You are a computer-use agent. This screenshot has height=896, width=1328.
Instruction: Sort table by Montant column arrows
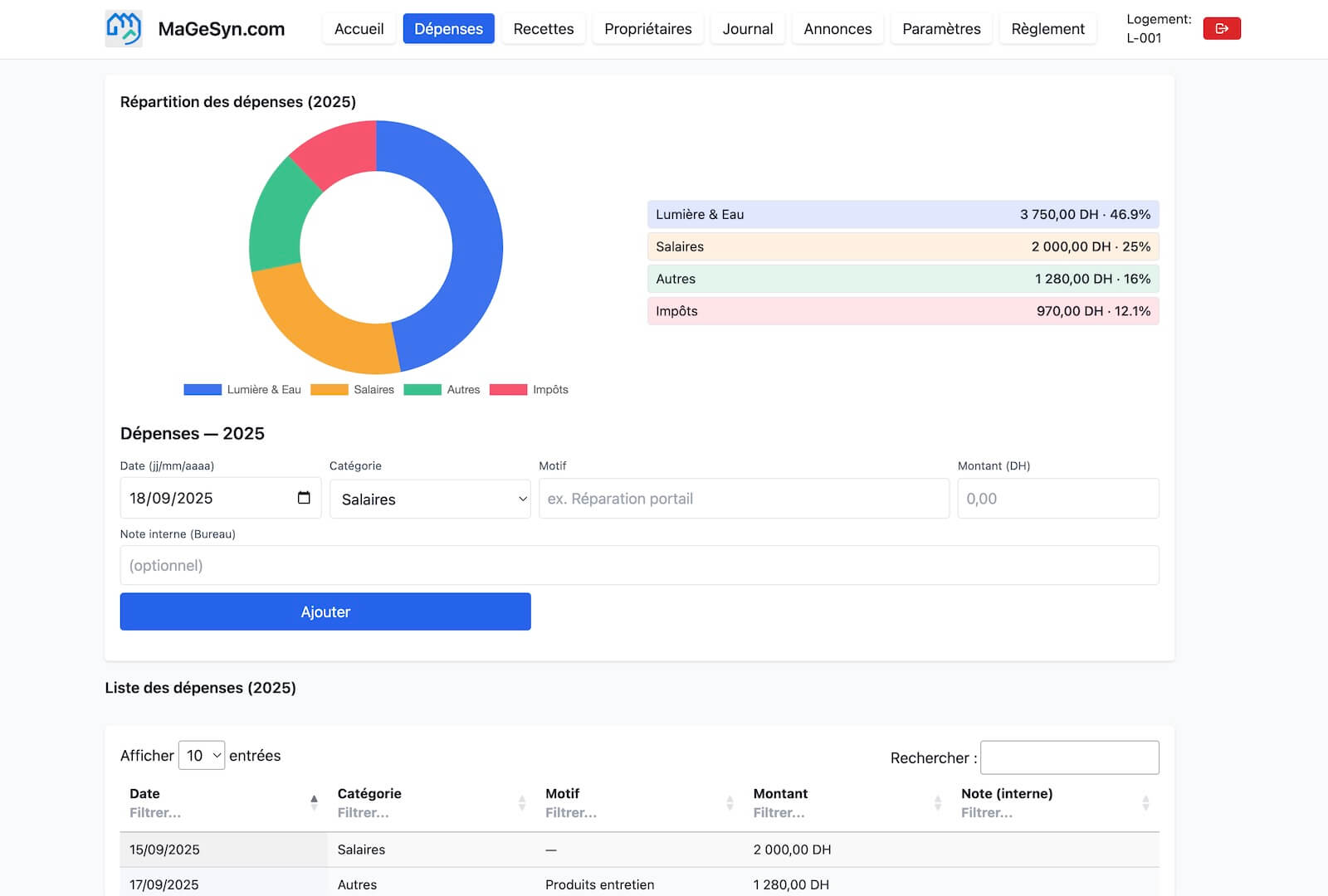tap(938, 802)
